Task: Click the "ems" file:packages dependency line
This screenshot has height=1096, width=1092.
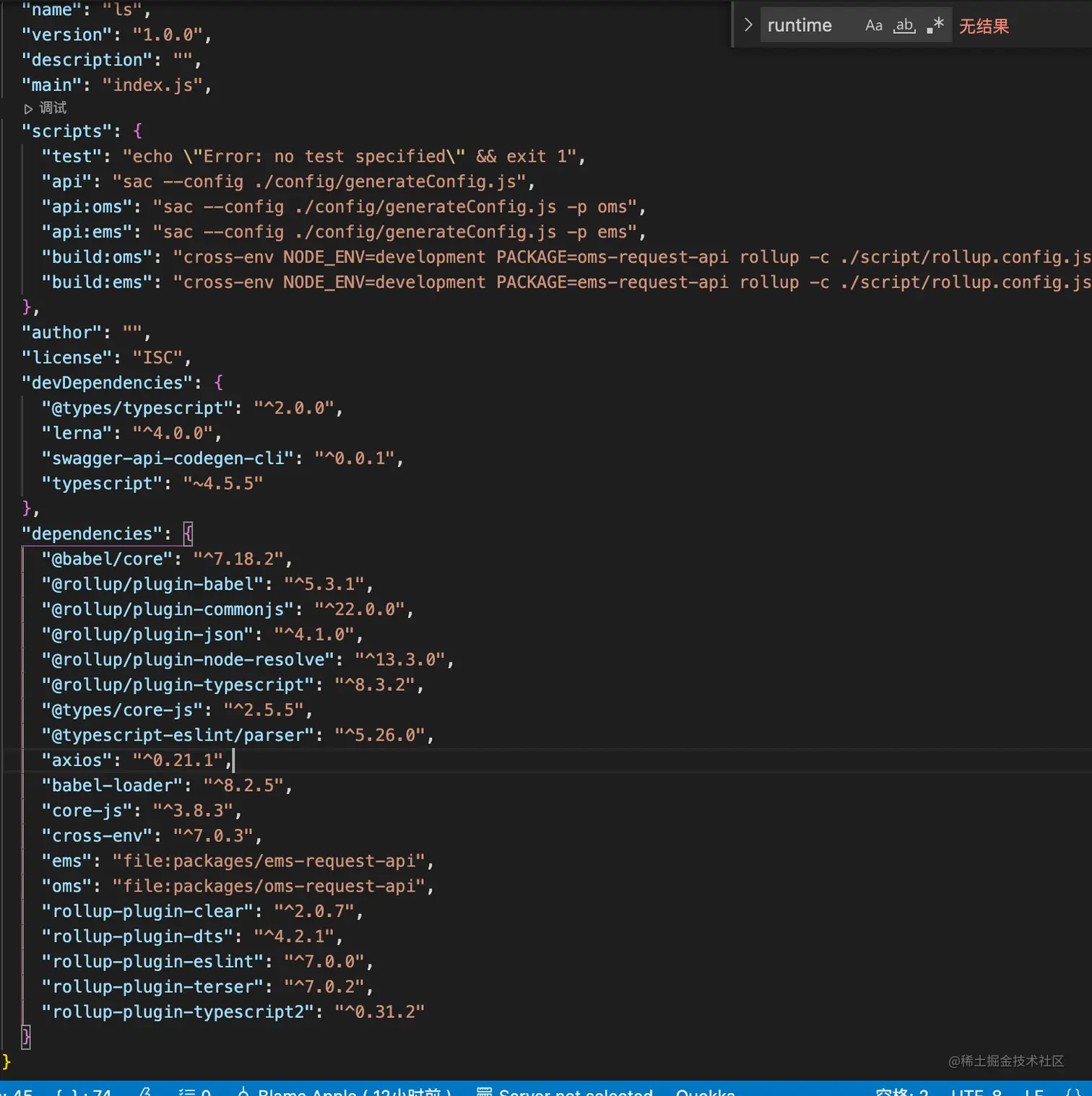Action: tap(238, 861)
